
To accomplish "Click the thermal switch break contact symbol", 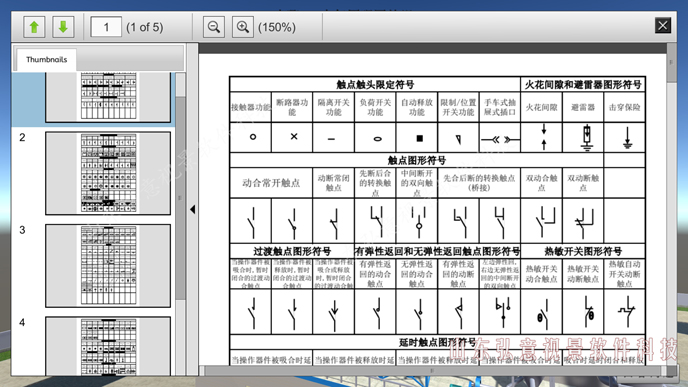I will click(588, 312).
